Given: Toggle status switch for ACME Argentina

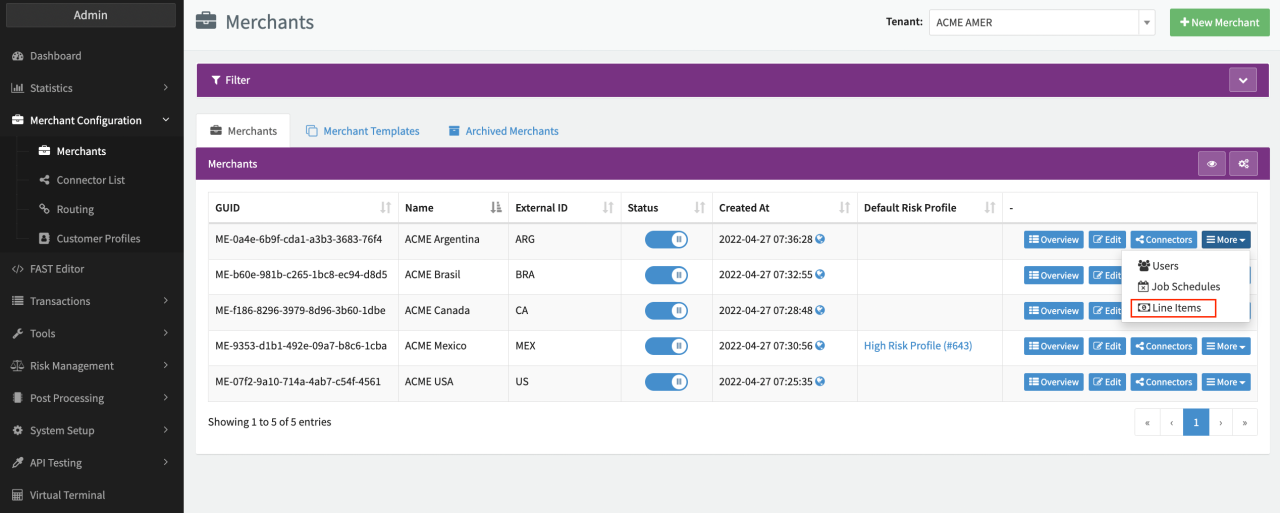Looking at the screenshot, I should pos(666,239).
